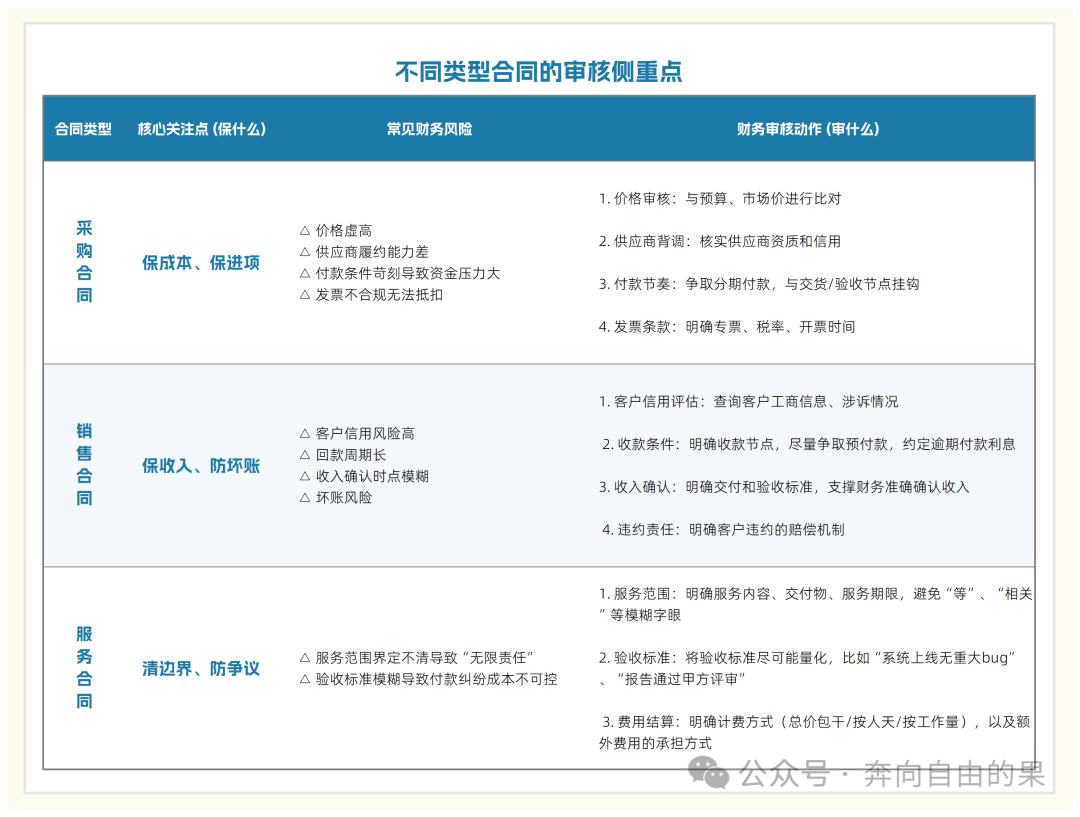Click the risk item 价格虚高
Image resolution: width=1080 pixels, height=817 pixels.
coord(336,231)
